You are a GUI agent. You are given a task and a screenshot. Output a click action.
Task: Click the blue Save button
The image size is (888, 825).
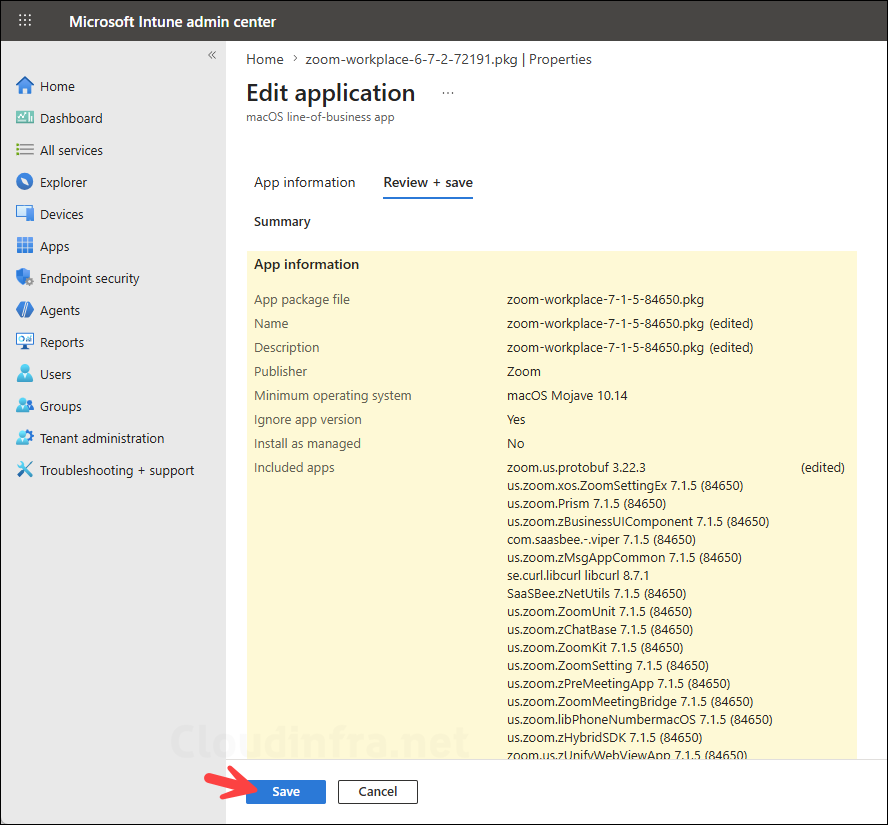click(286, 792)
